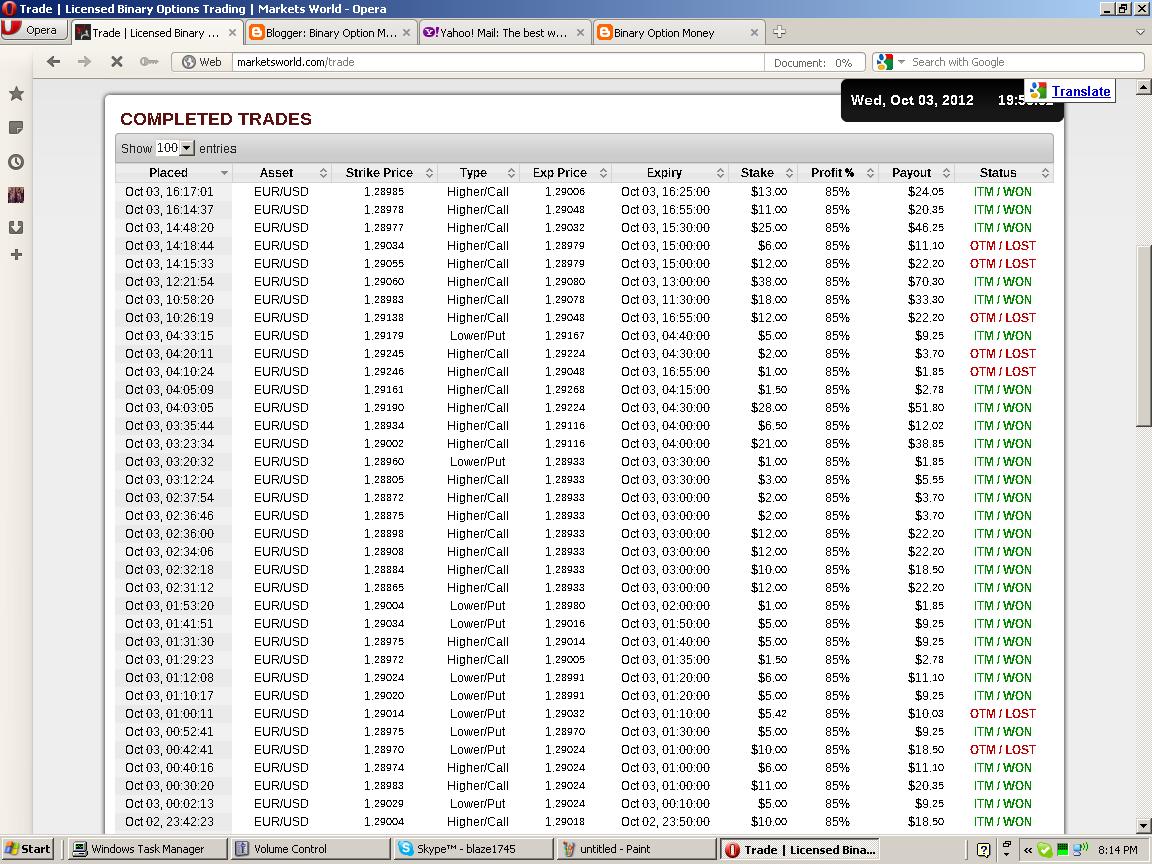Expand the Google search engine dropdown
The height and width of the screenshot is (864, 1152).
pyautogui.click(x=901, y=62)
